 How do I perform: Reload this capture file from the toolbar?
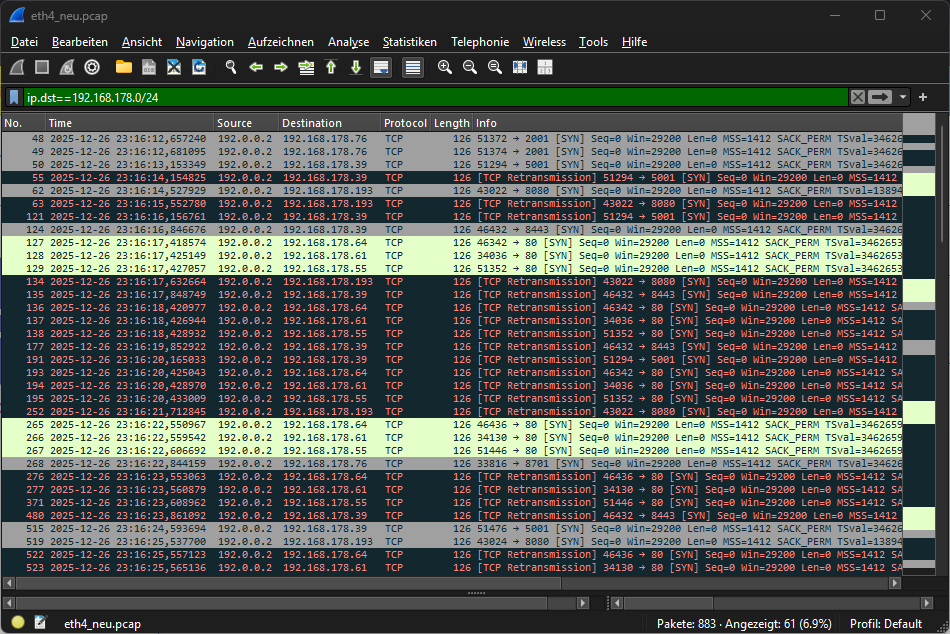199,67
